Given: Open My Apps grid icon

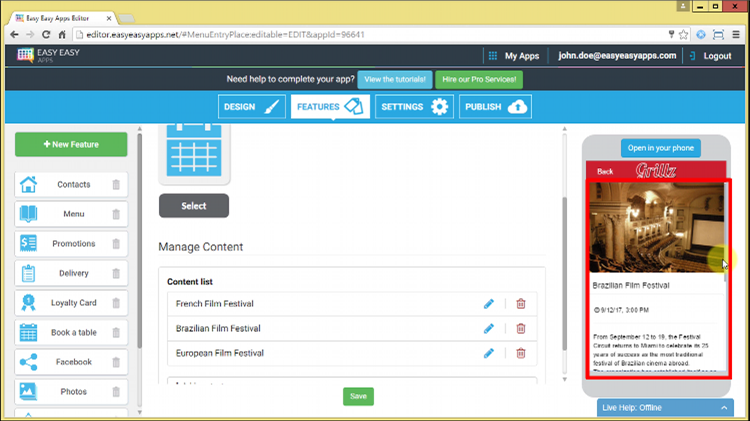Looking at the screenshot, I should pyautogui.click(x=492, y=56).
